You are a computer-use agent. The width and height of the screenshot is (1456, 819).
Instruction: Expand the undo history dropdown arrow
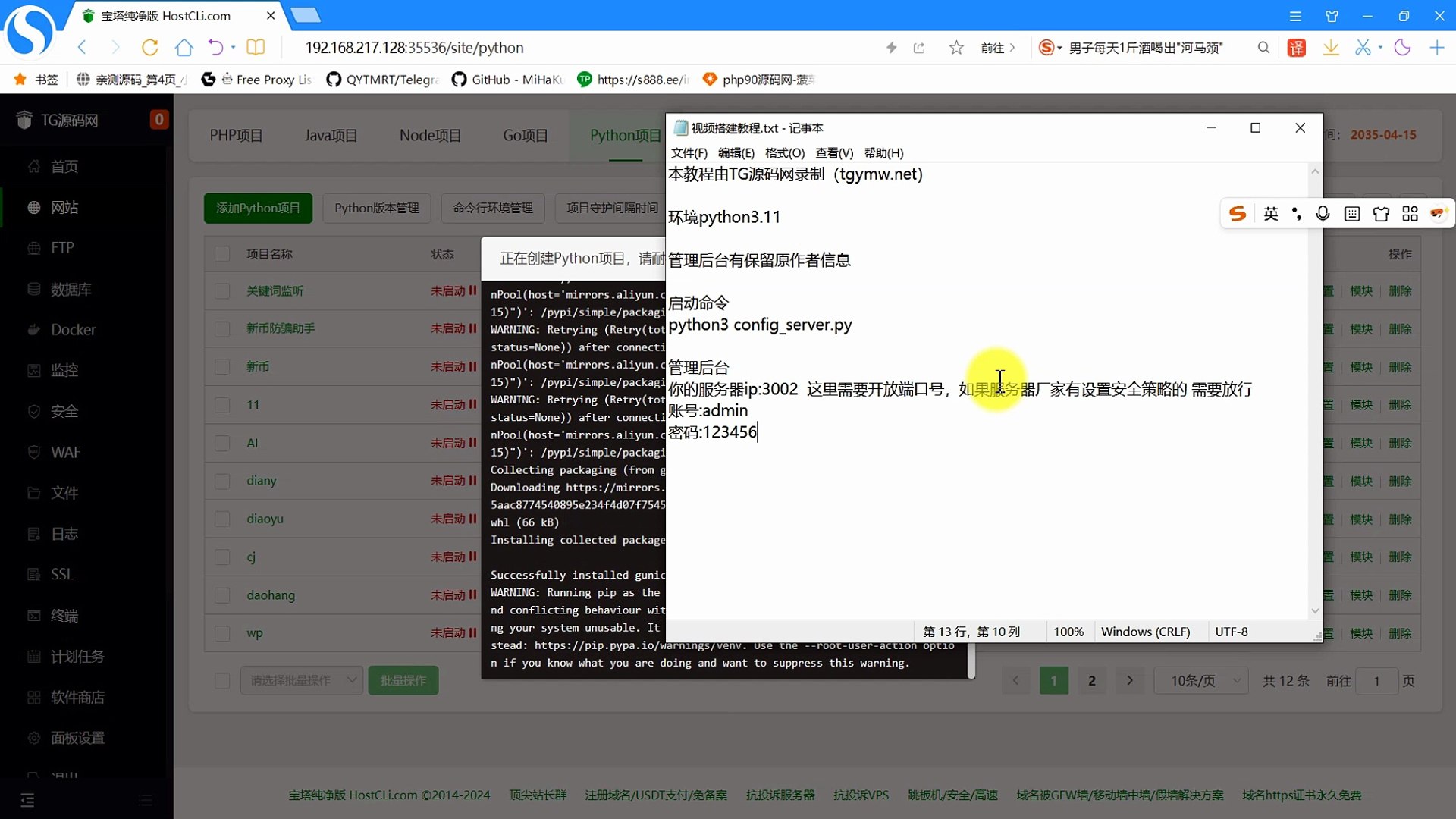click(233, 48)
